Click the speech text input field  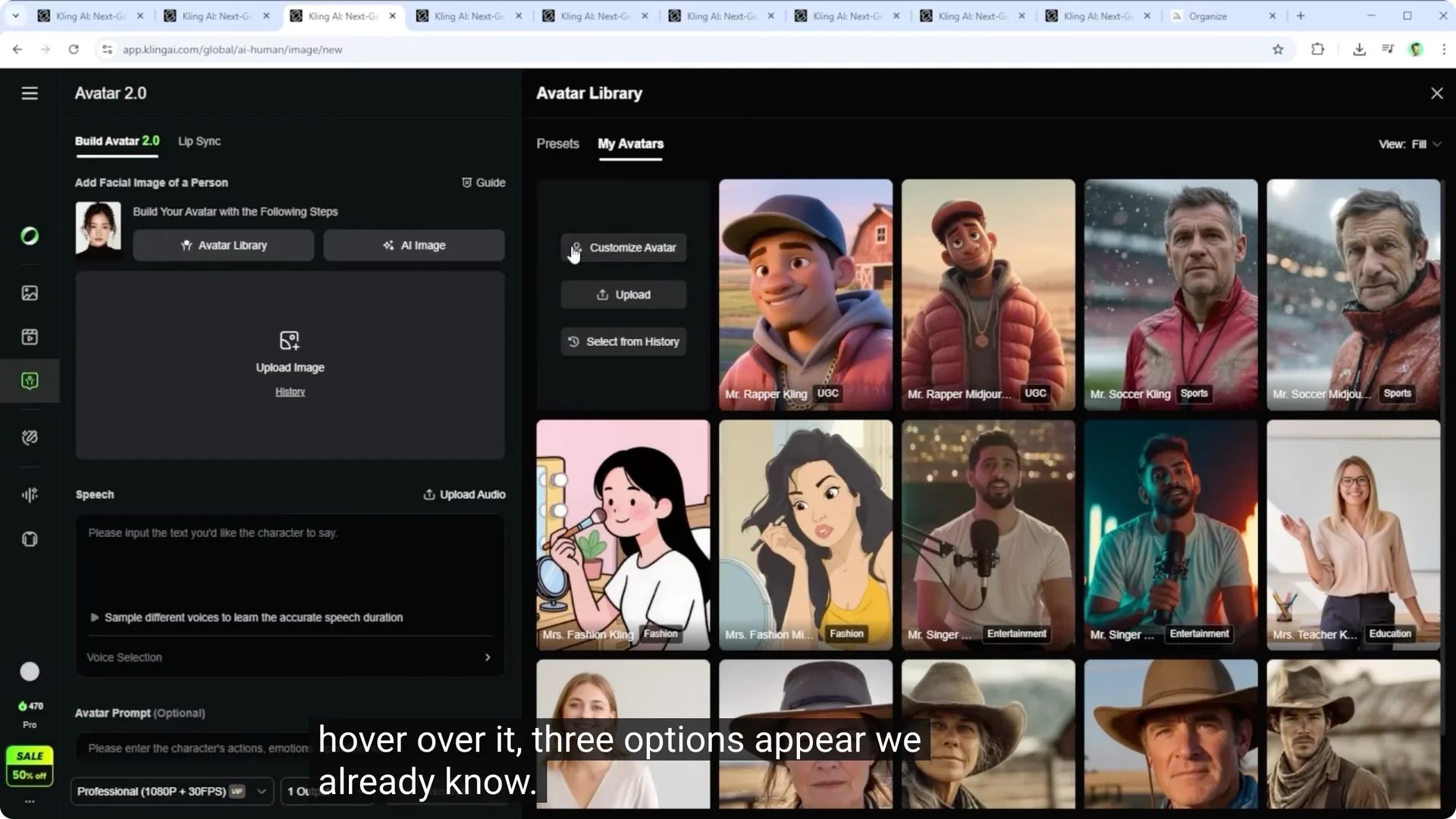(x=290, y=565)
